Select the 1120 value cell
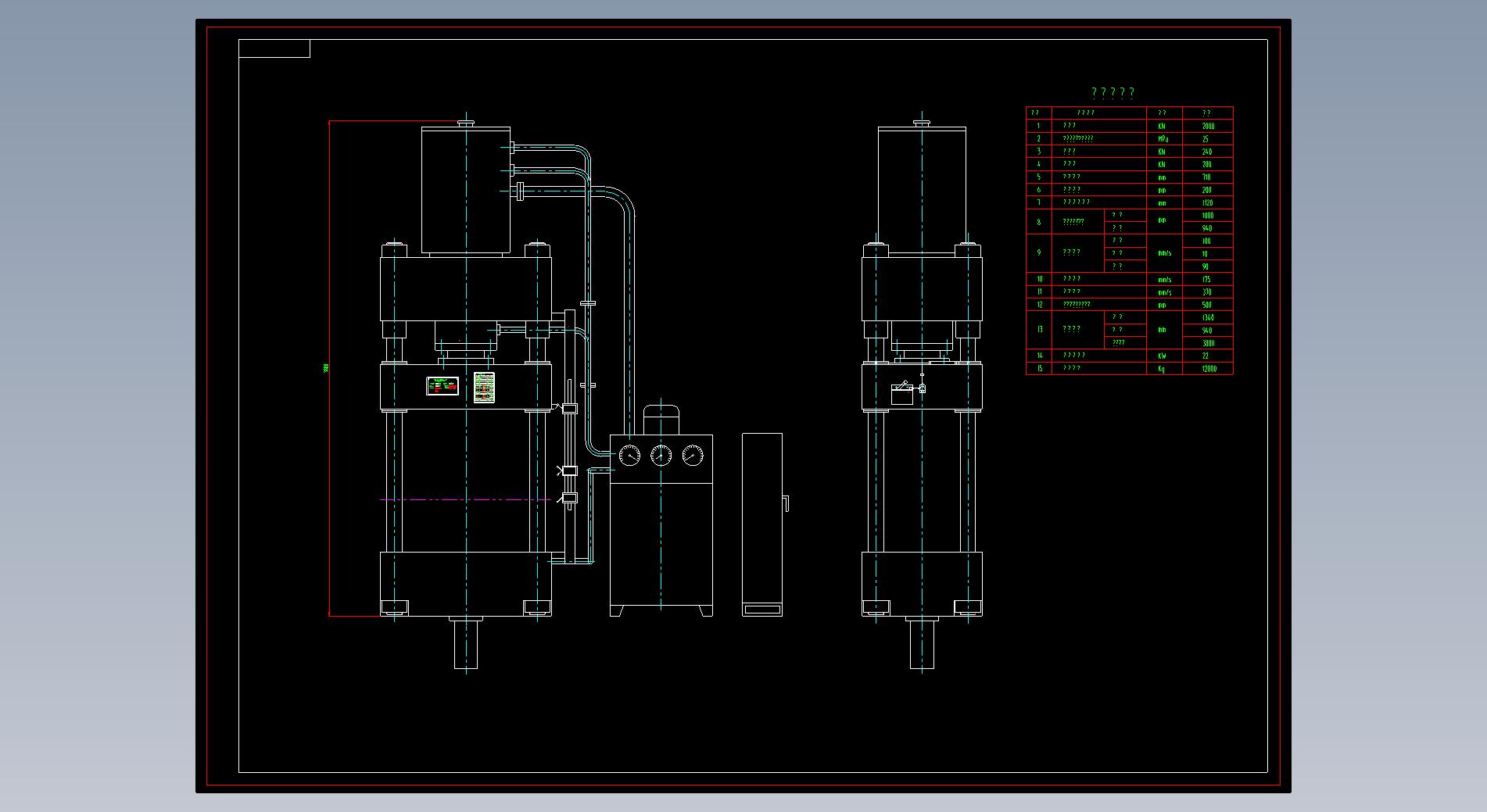Image resolution: width=1487 pixels, height=812 pixels. click(1208, 202)
